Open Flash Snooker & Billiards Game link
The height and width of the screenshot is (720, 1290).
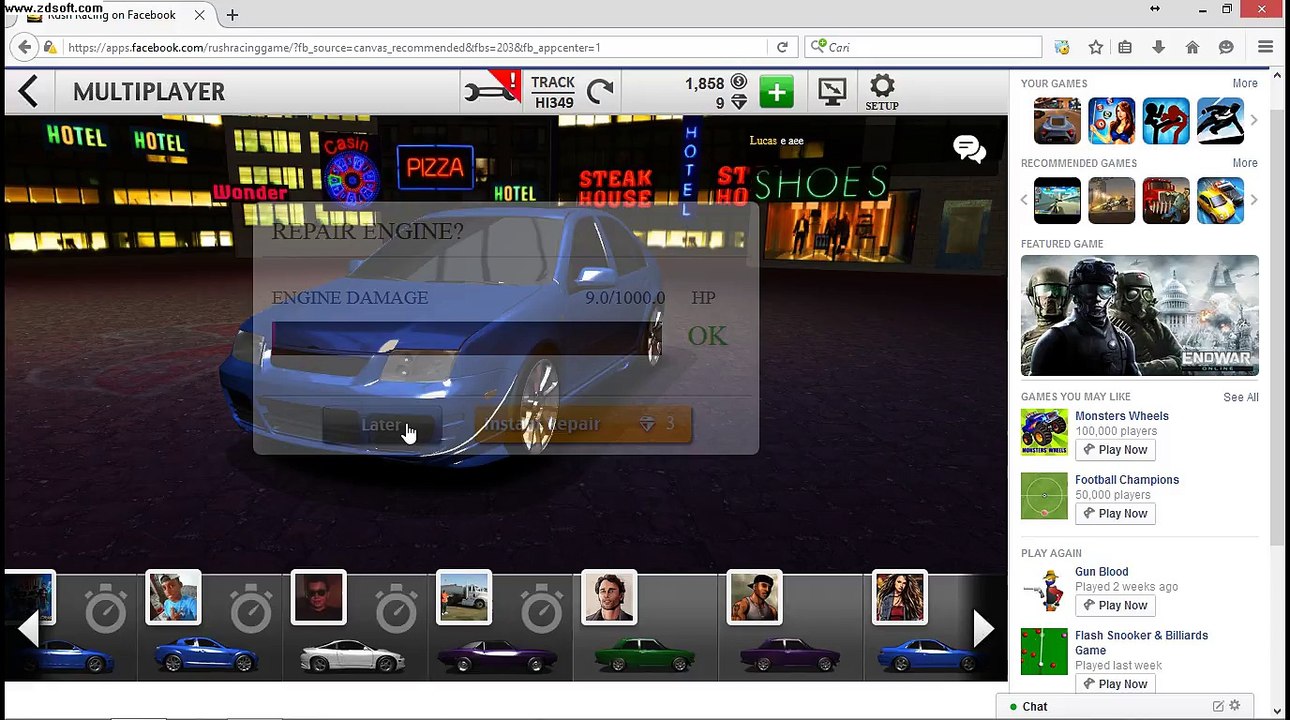(x=1142, y=642)
